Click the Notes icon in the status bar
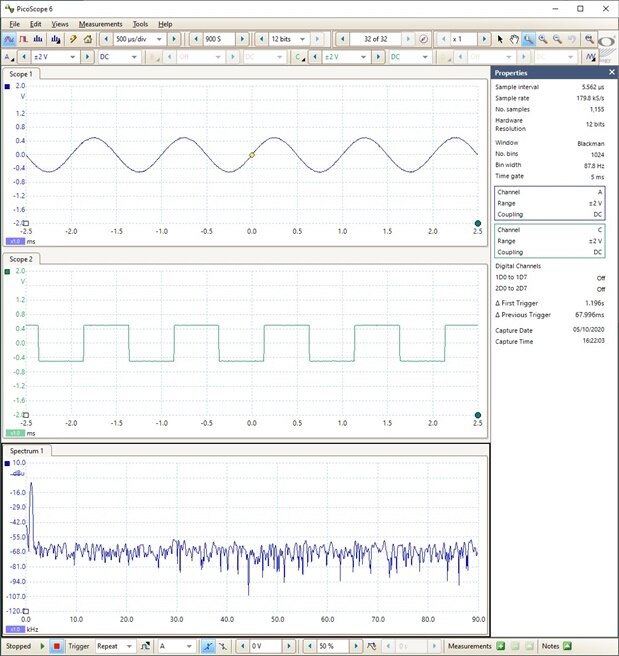 [566, 646]
